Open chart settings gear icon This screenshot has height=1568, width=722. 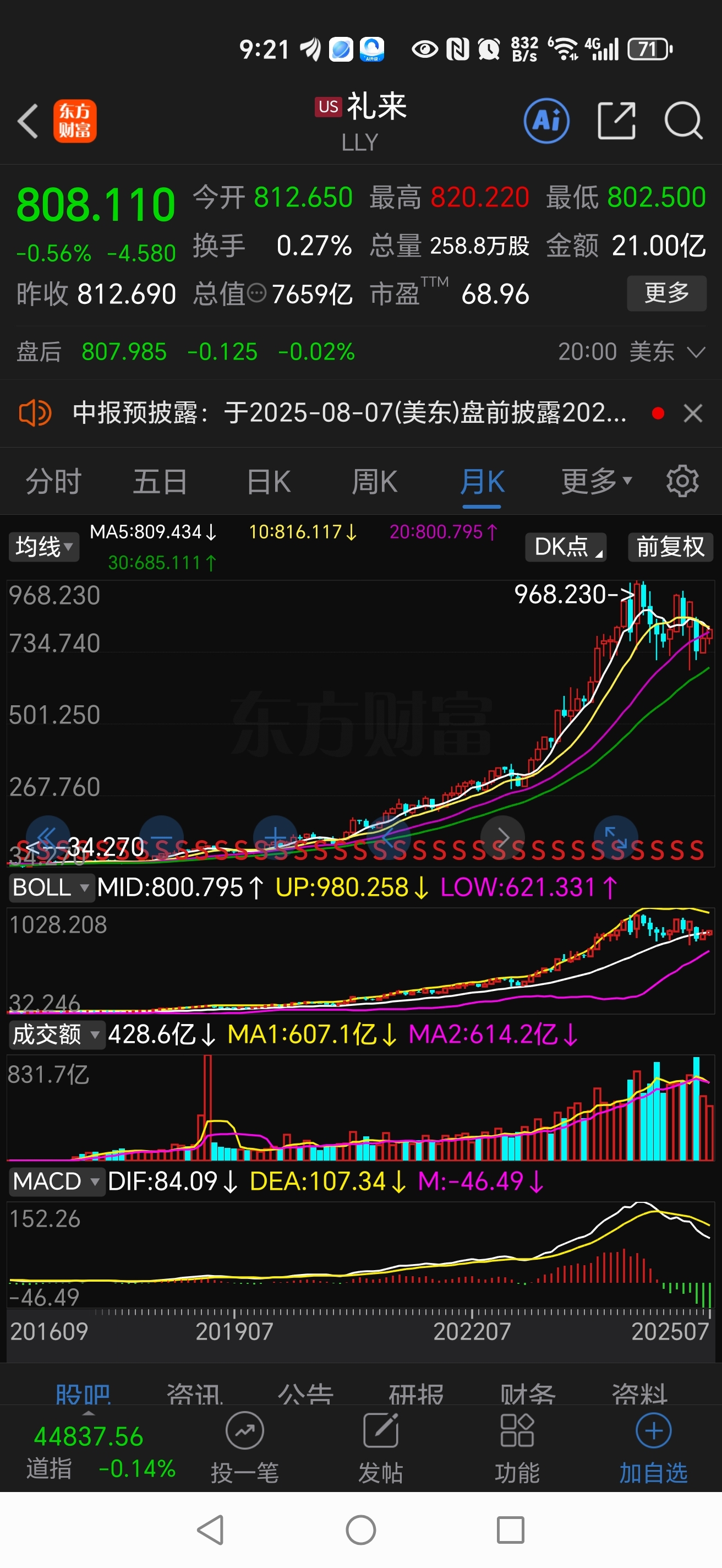(682, 482)
